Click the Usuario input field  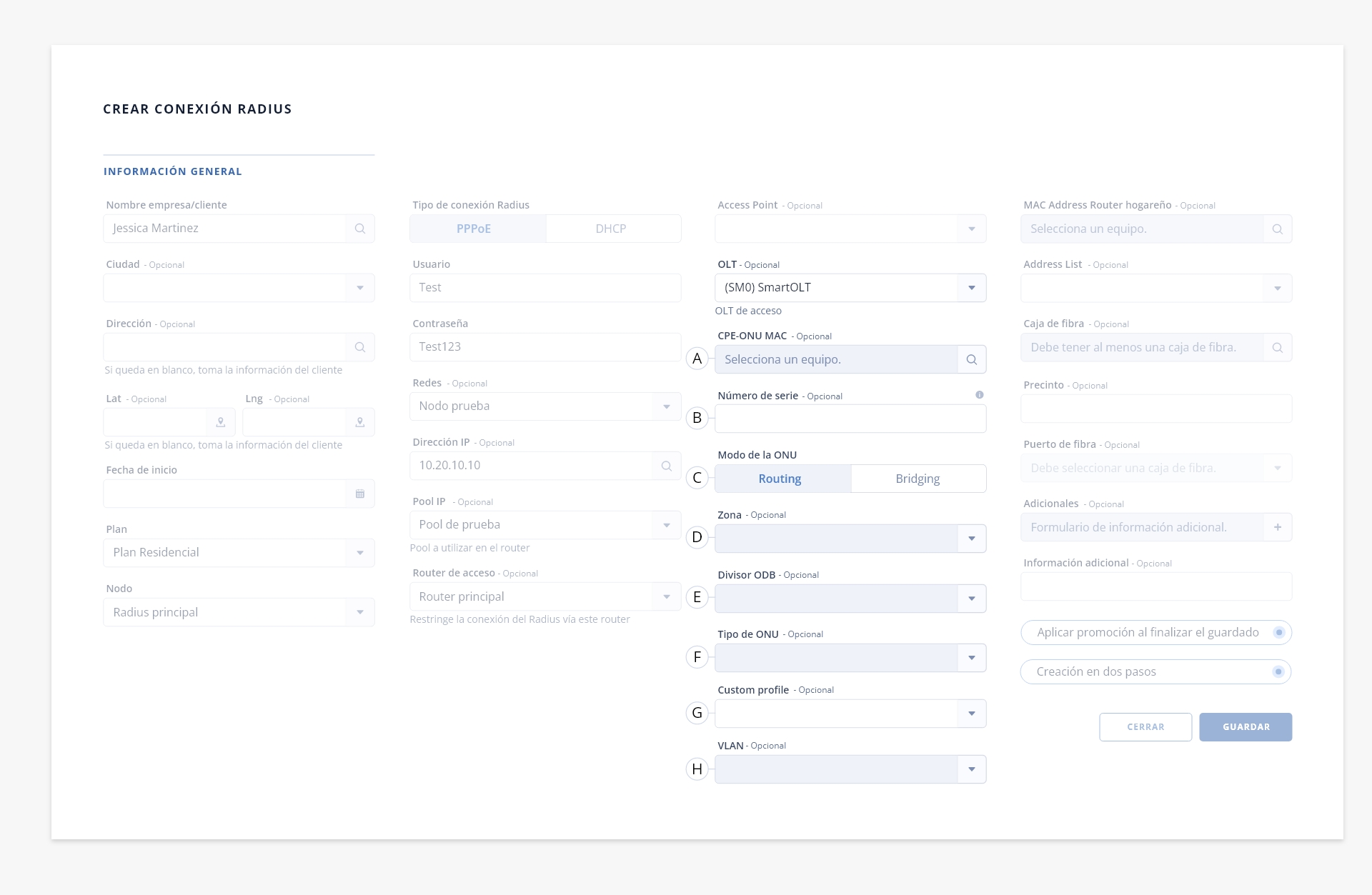(x=545, y=288)
